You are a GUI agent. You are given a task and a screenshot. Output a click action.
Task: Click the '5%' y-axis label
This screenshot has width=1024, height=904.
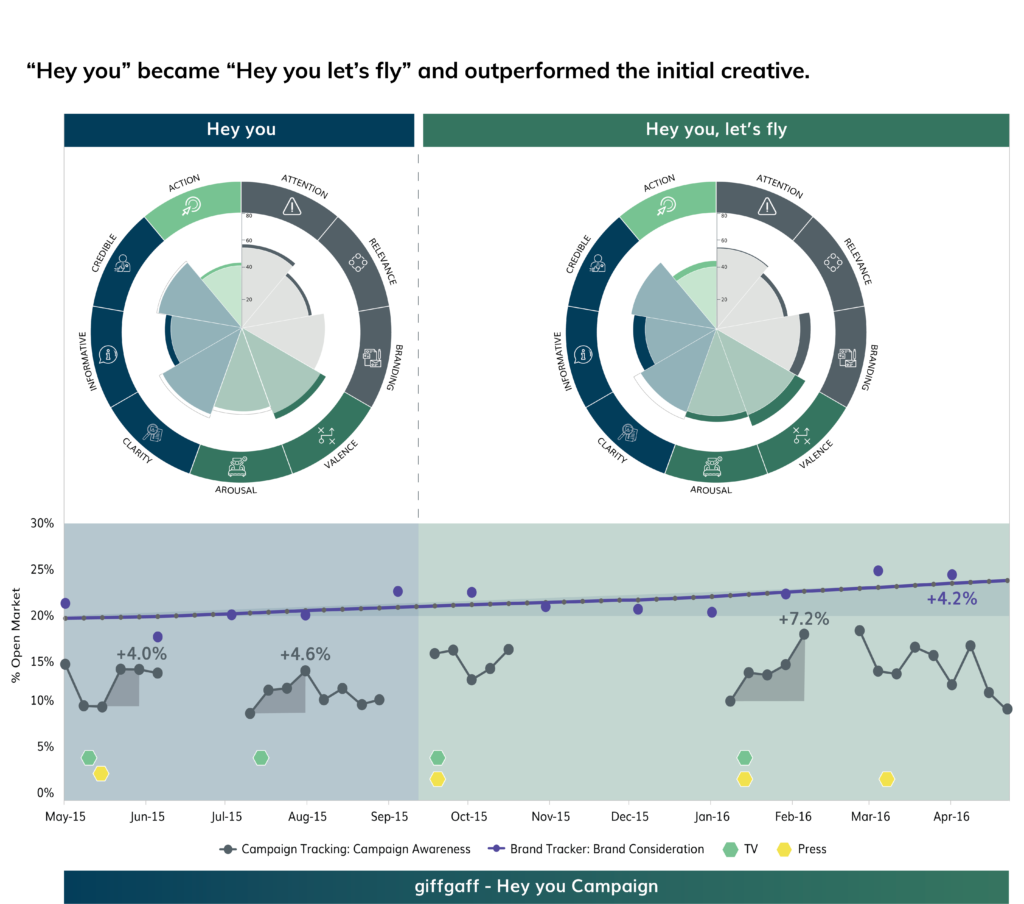click(x=45, y=747)
